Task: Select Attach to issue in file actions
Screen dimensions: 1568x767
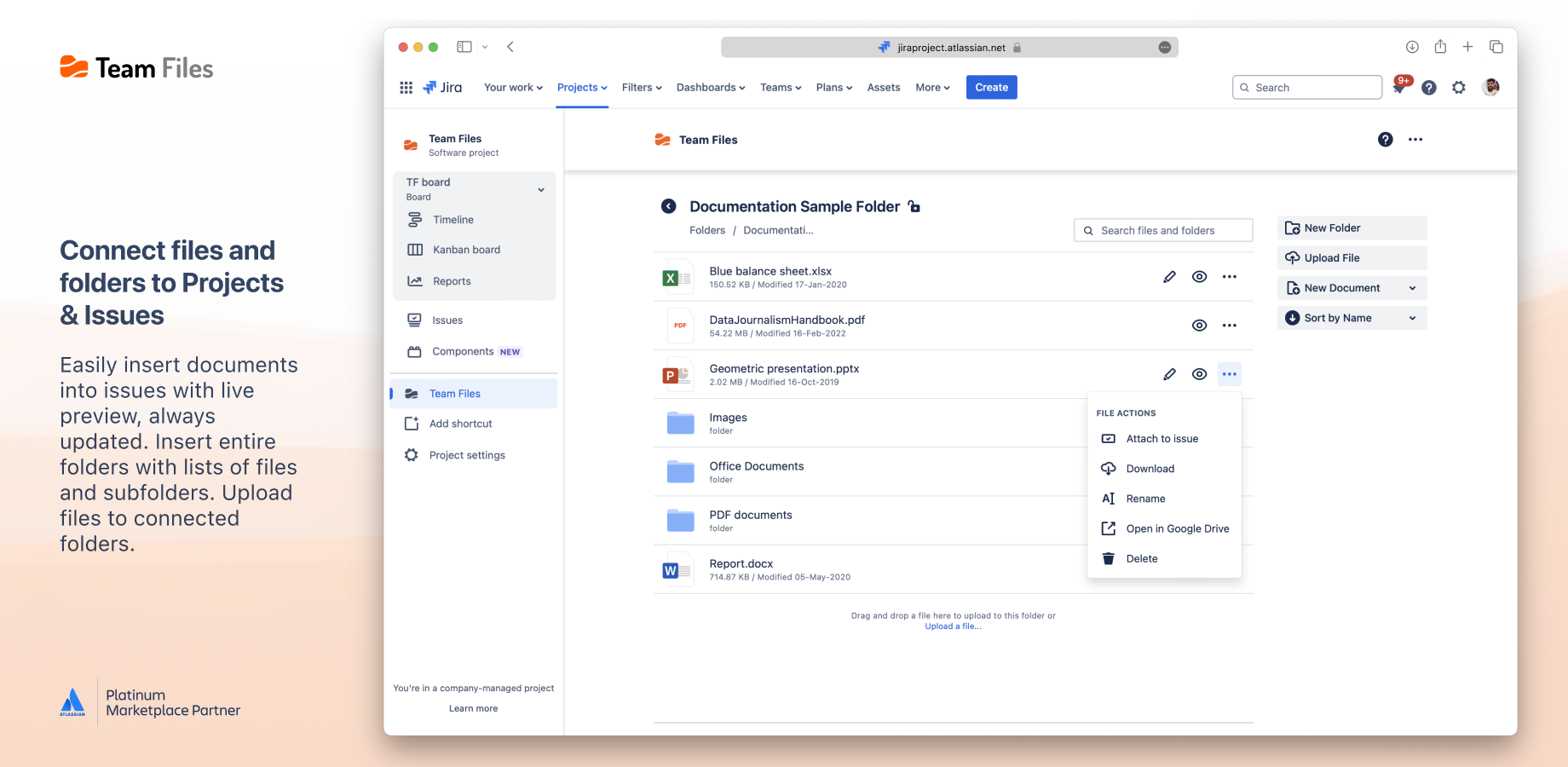Action: point(1164,439)
